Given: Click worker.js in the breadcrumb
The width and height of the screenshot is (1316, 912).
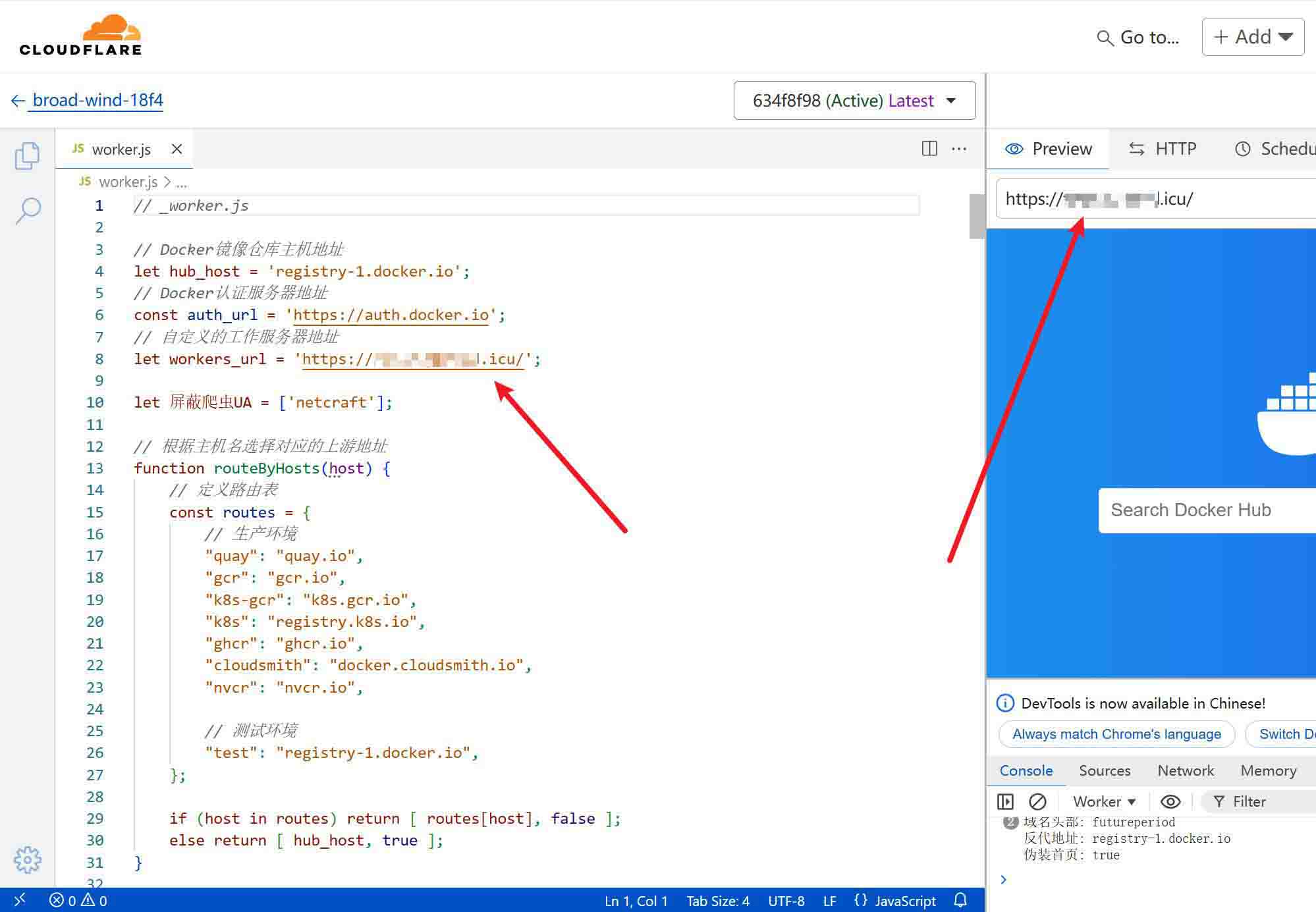Looking at the screenshot, I should click(128, 181).
